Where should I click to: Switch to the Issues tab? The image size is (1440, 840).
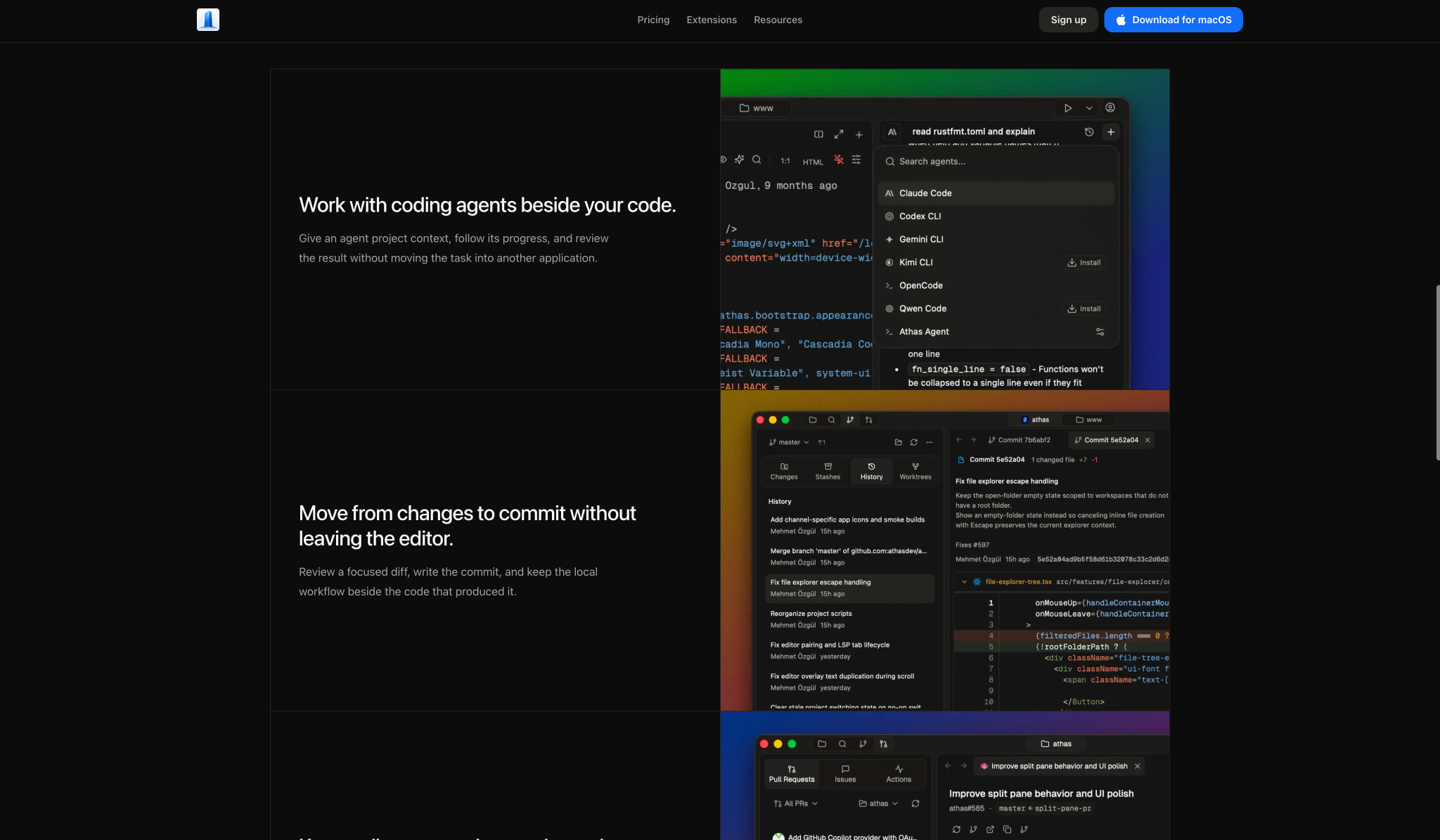845,774
